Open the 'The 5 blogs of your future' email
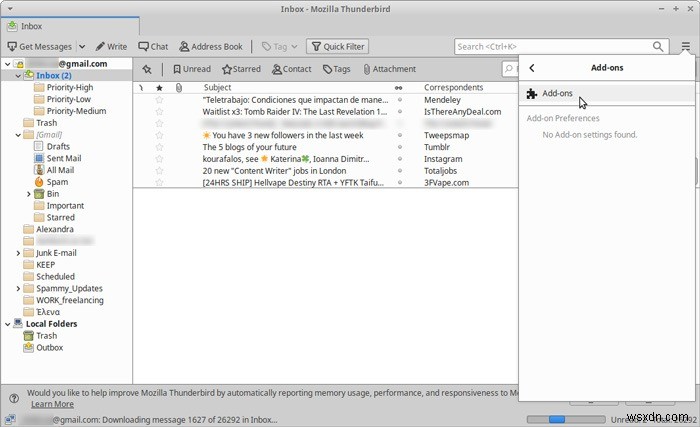The width and height of the screenshot is (700, 427). [250, 147]
